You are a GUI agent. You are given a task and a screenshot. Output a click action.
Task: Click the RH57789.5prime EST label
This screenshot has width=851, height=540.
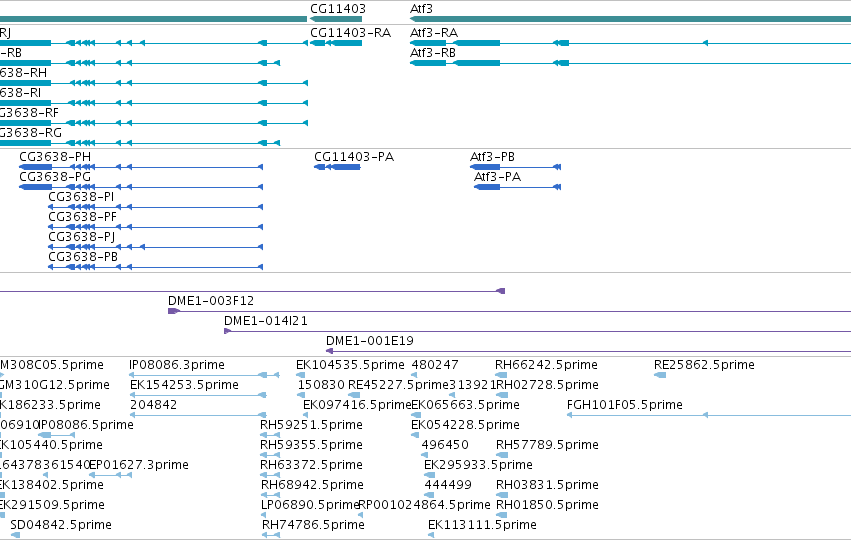pos(547,445)
